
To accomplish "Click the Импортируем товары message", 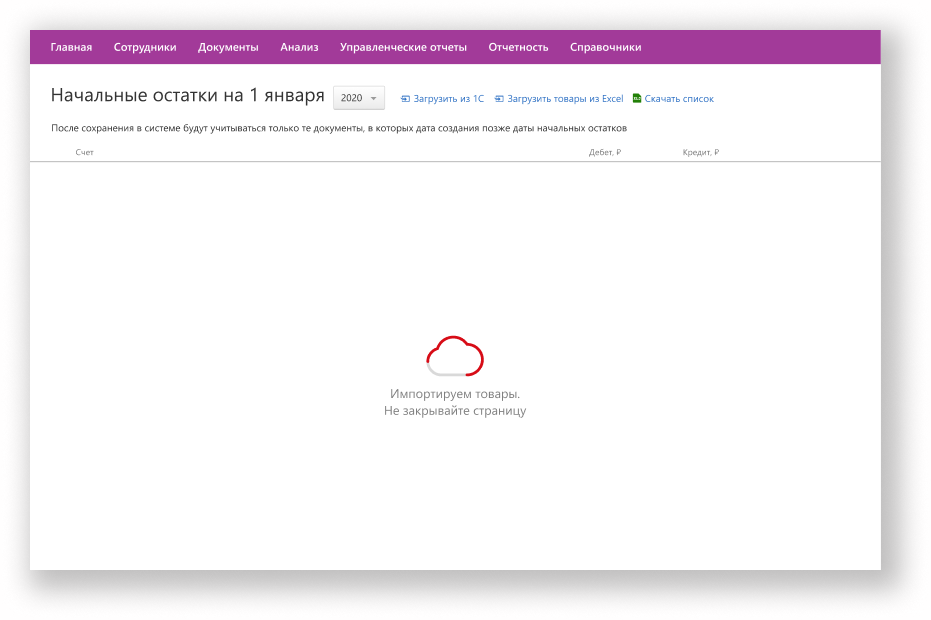I will tap(455, 394).
